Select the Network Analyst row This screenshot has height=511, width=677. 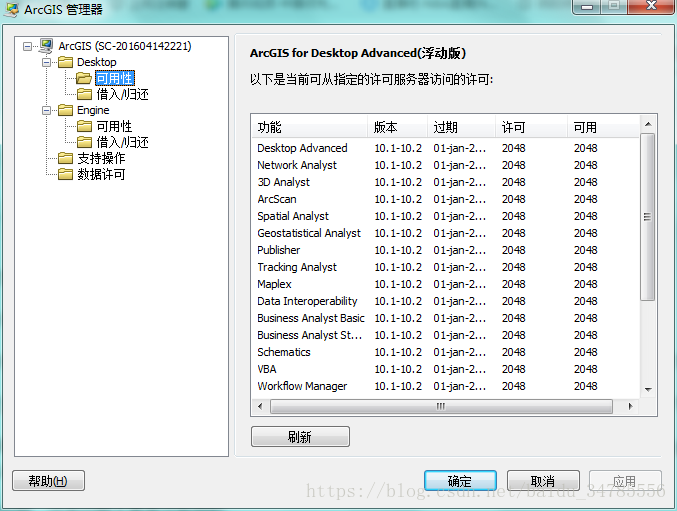coord(445,165)
